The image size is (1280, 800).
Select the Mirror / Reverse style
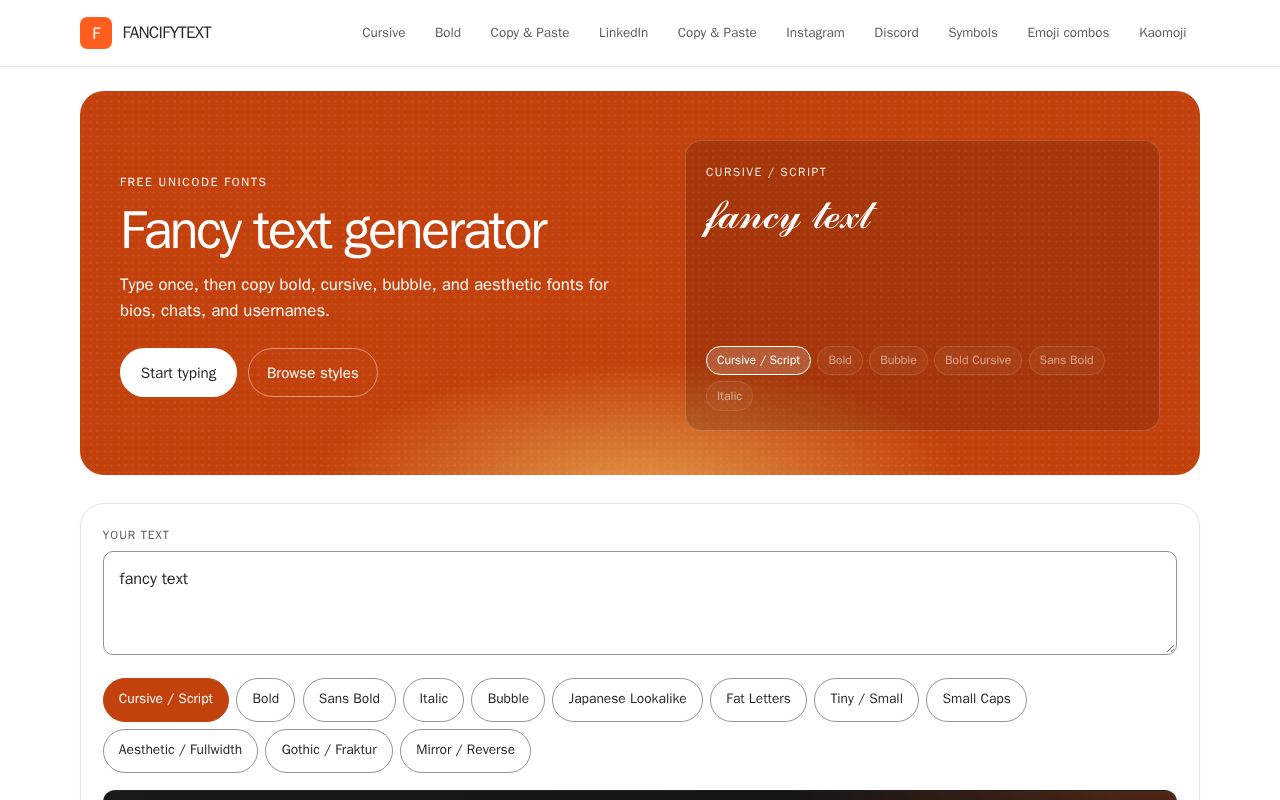(x=465, y=751)
